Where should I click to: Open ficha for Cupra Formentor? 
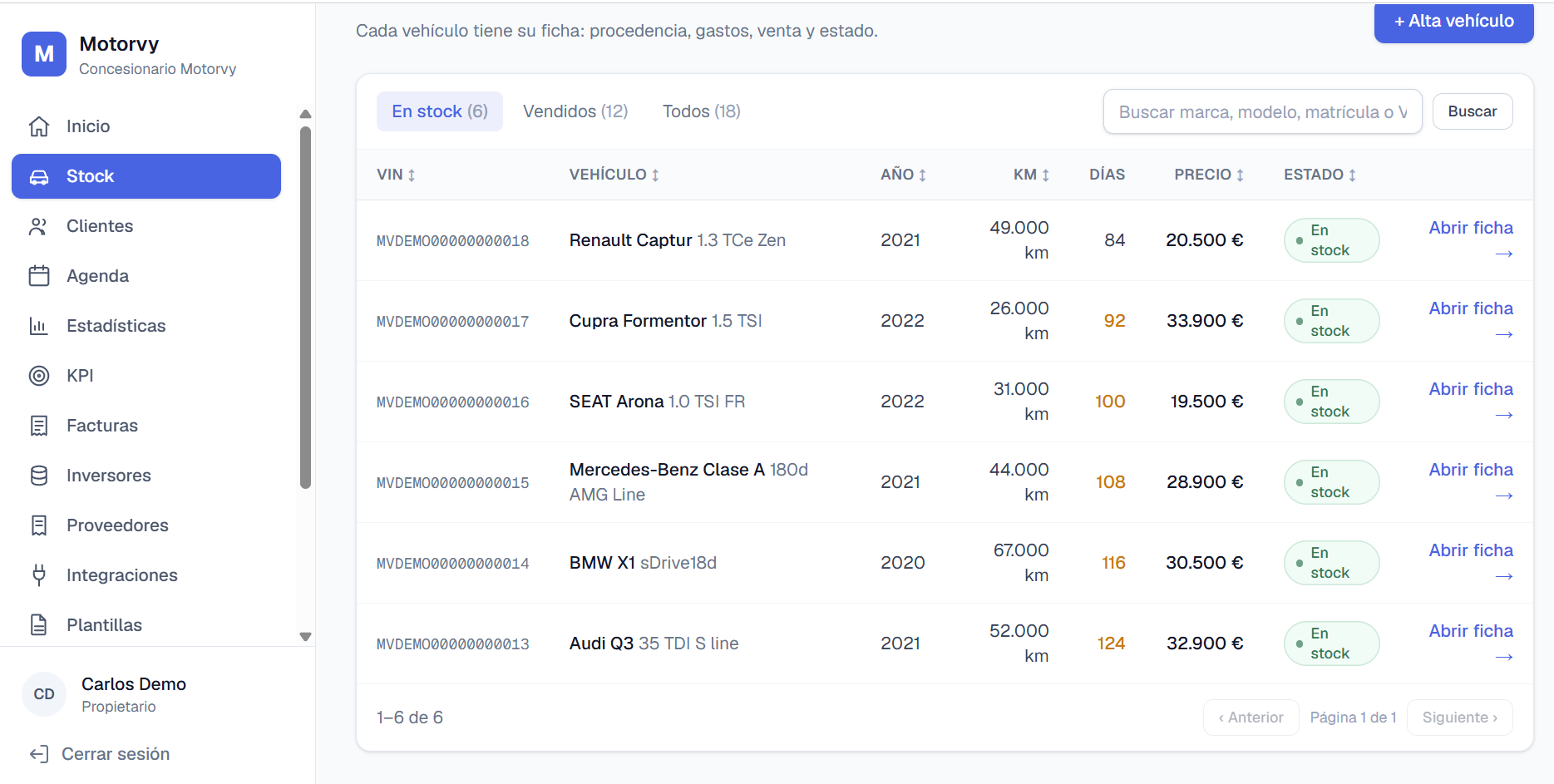pyautogui.click(x=1471, y=321)
